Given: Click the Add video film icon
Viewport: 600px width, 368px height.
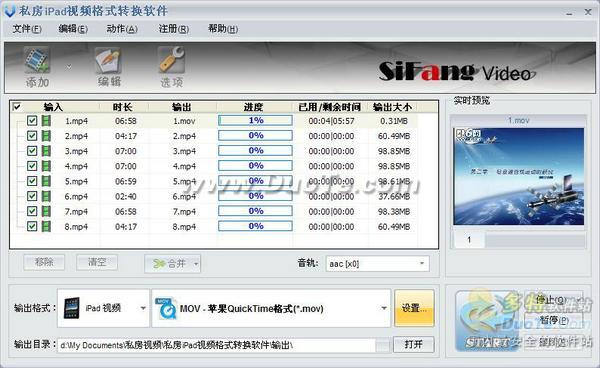Looking at the screenshot, I should click(37, 60).
